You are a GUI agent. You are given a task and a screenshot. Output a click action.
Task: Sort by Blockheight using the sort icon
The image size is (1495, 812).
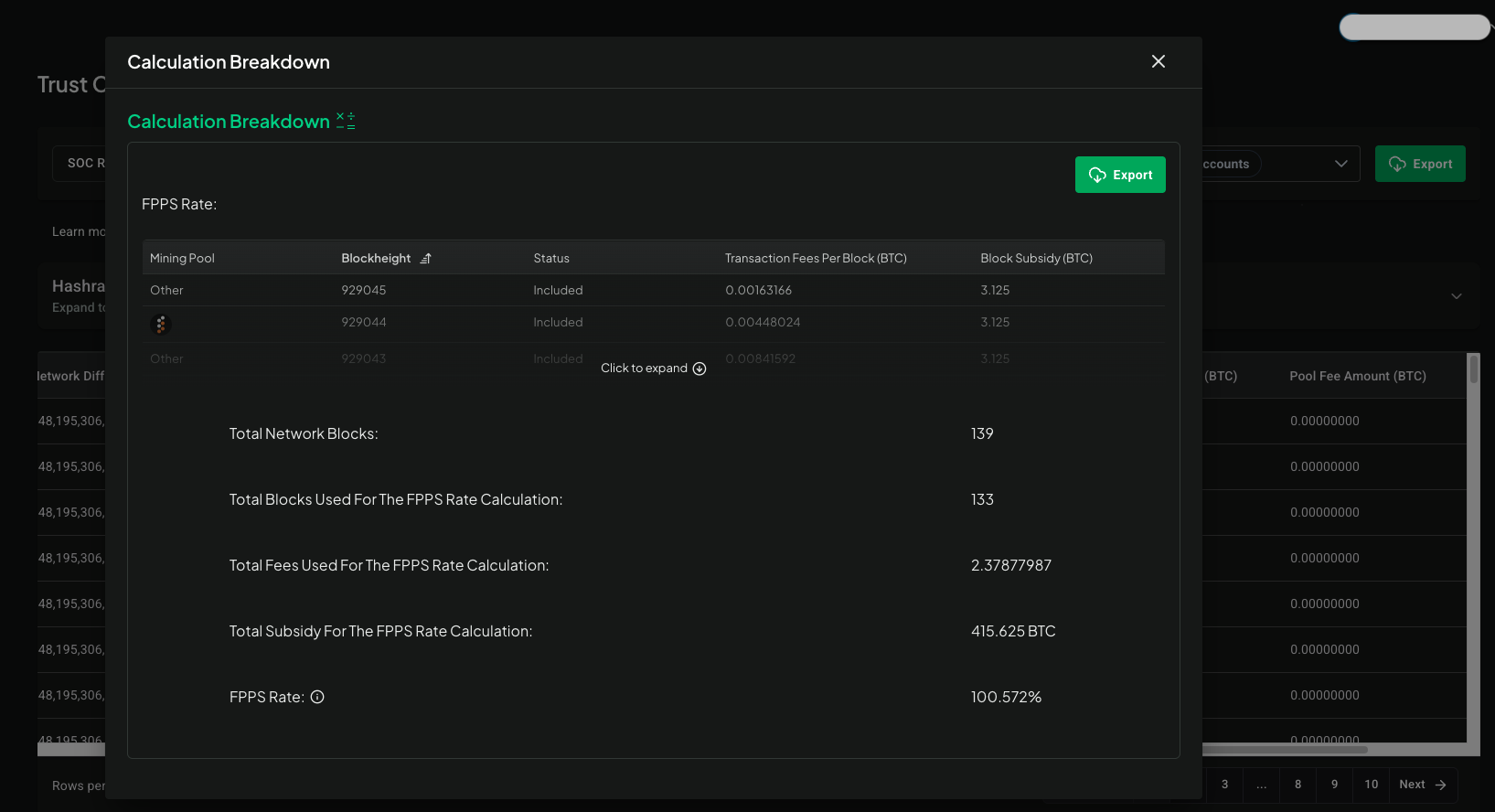coord(425,259)
